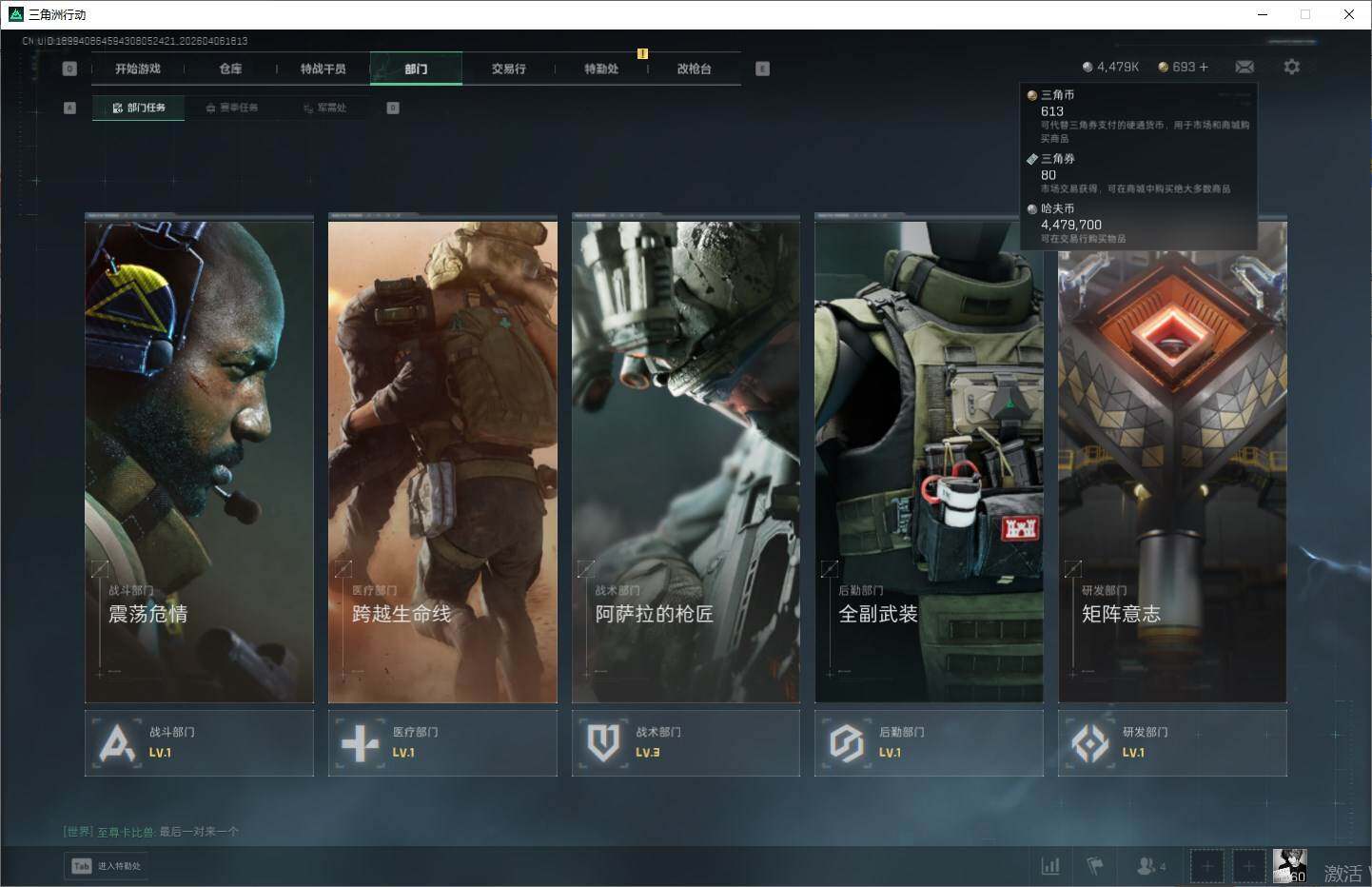Click the empty teammate slot beside the avatar

[1248, 866]
